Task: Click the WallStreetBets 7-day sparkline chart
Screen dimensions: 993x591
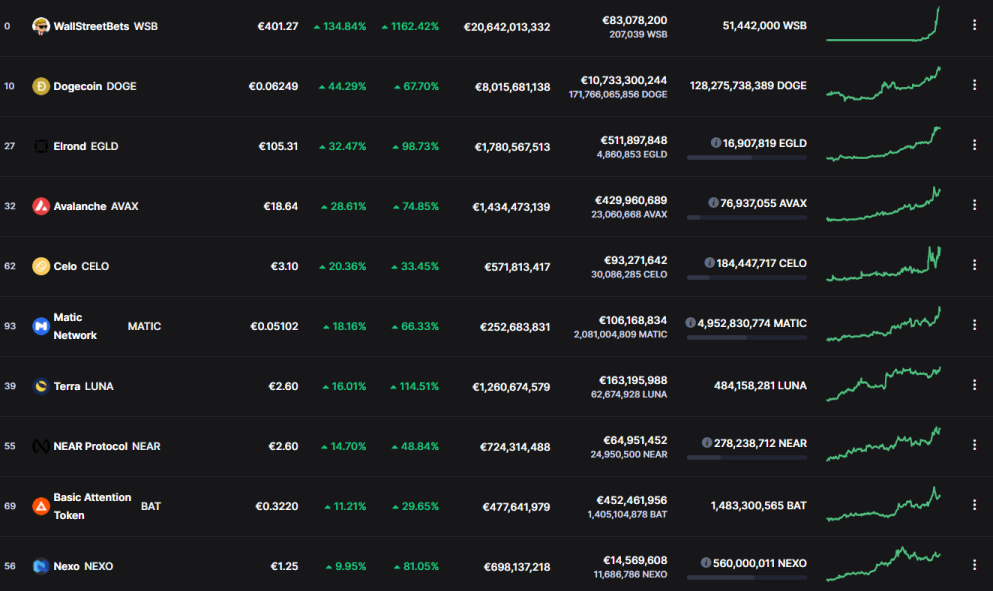Action: pyautogui.click(x=883, y=24)
